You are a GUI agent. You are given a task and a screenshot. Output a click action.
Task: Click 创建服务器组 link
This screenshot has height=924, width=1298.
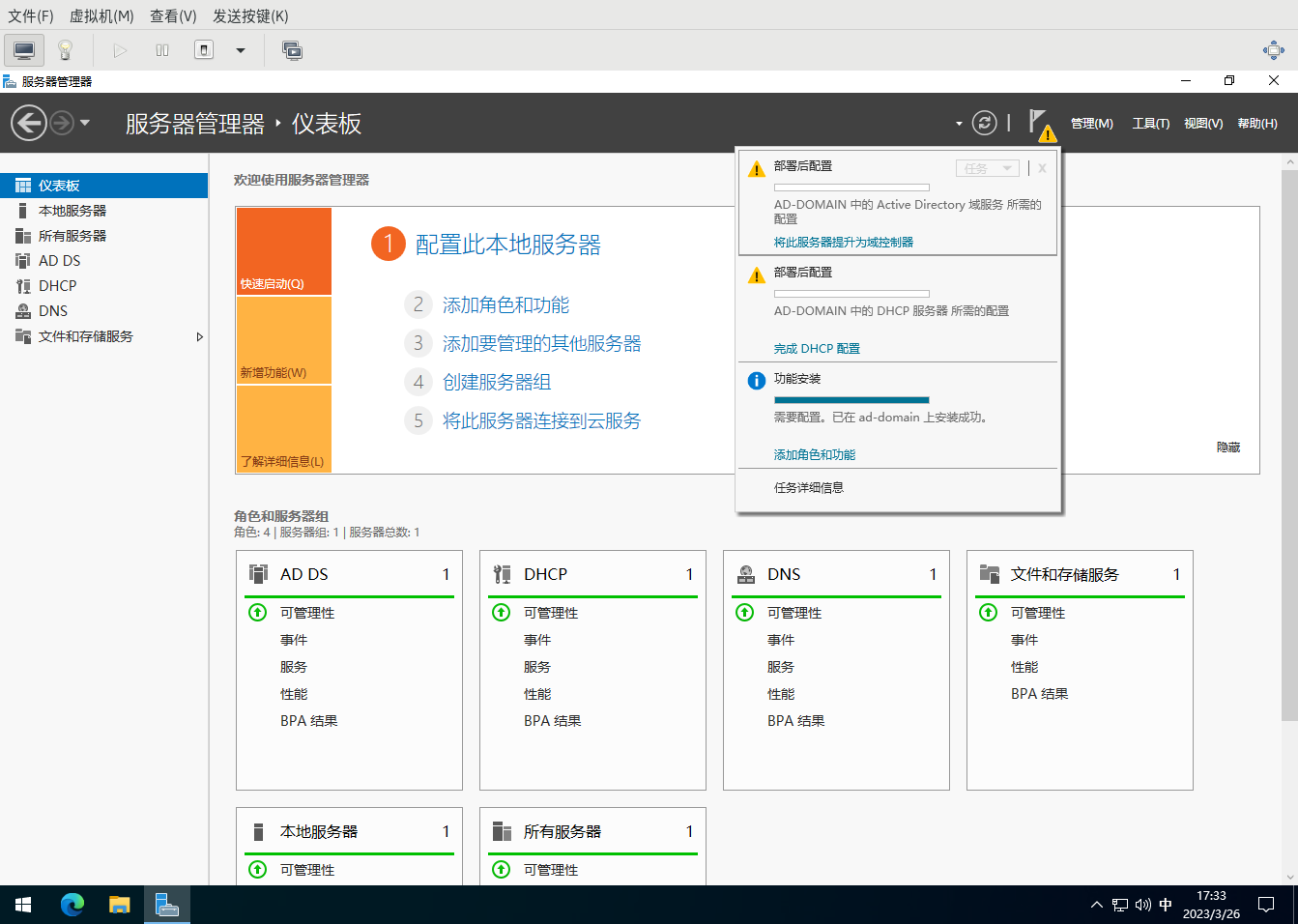pyautogui.click(x=497, y=383)
